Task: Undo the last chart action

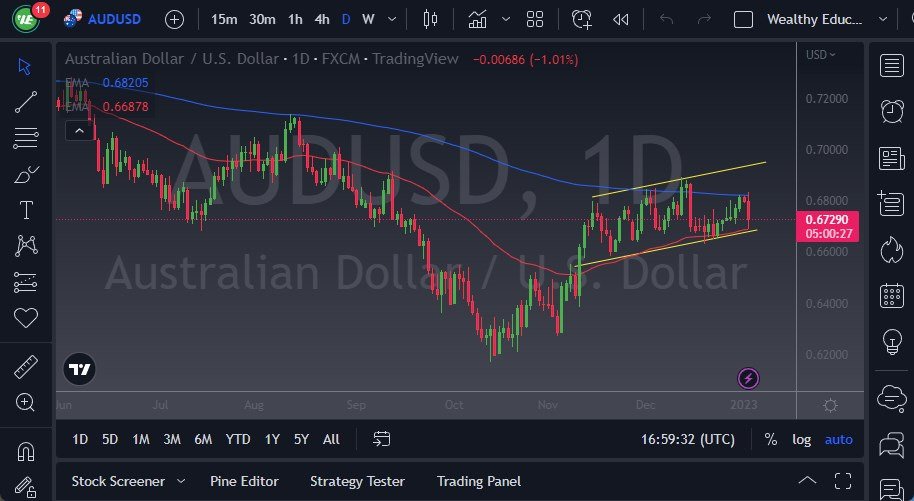Action: click(x=666, y=20)
